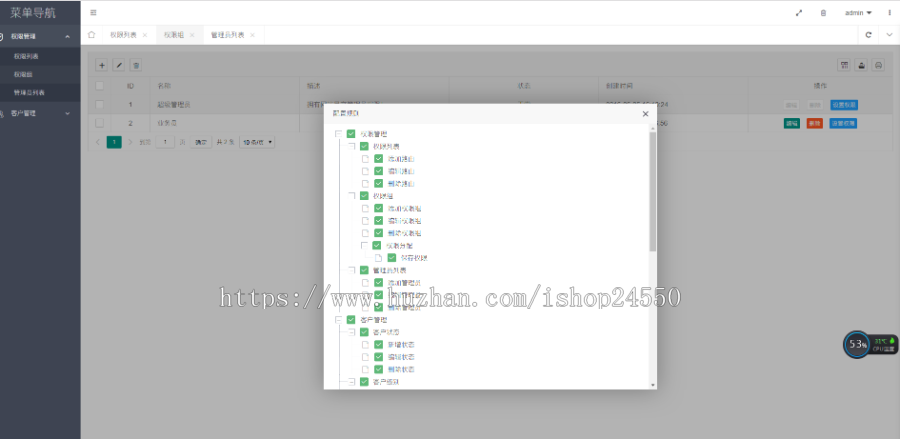Toggle fullscreen with the arrows icon
Image resolution: width=900 pixels, height=439 pixels.
pyautogui.click(x=799, y=13)
